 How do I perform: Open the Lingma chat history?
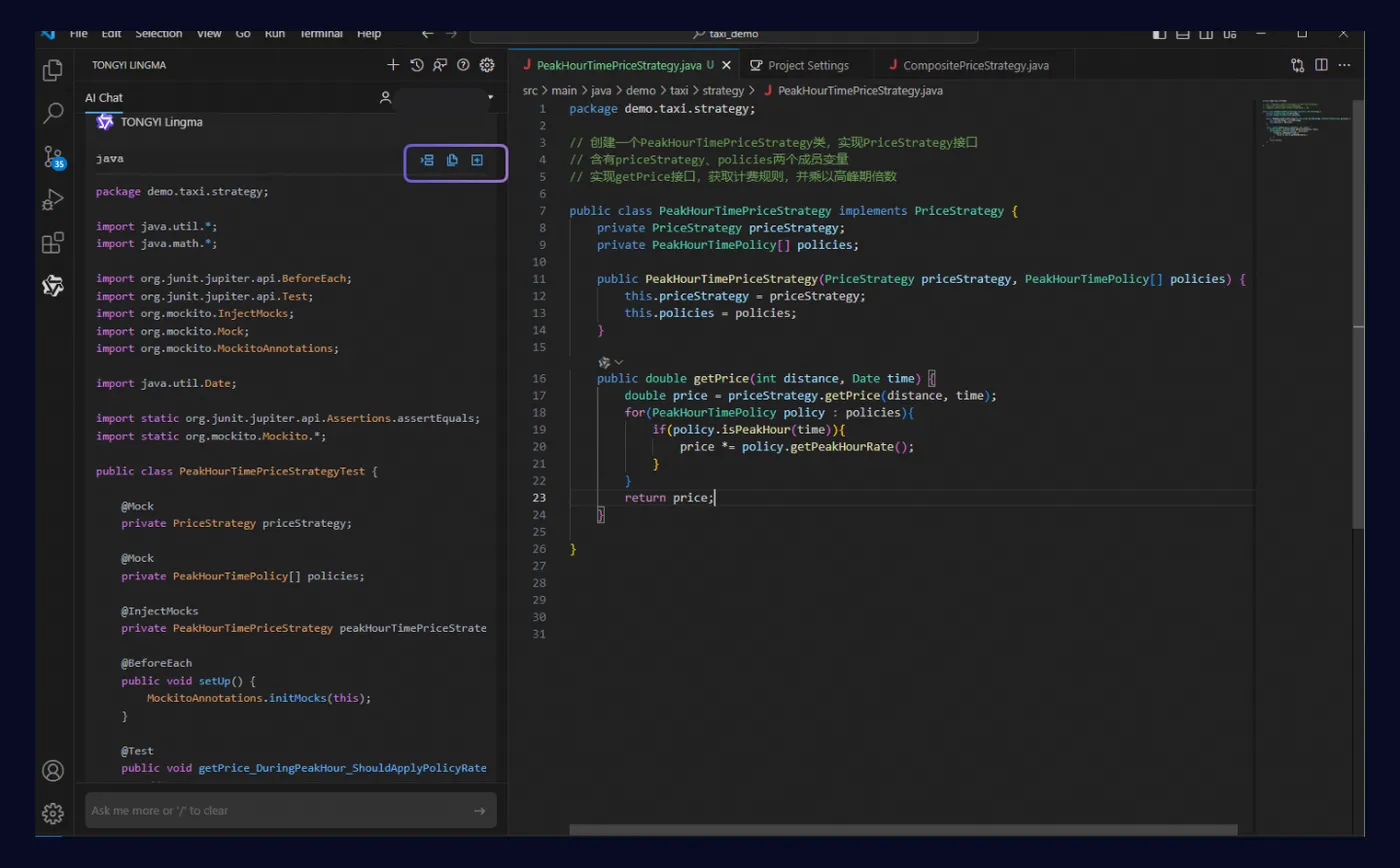[x=416, y=65]
